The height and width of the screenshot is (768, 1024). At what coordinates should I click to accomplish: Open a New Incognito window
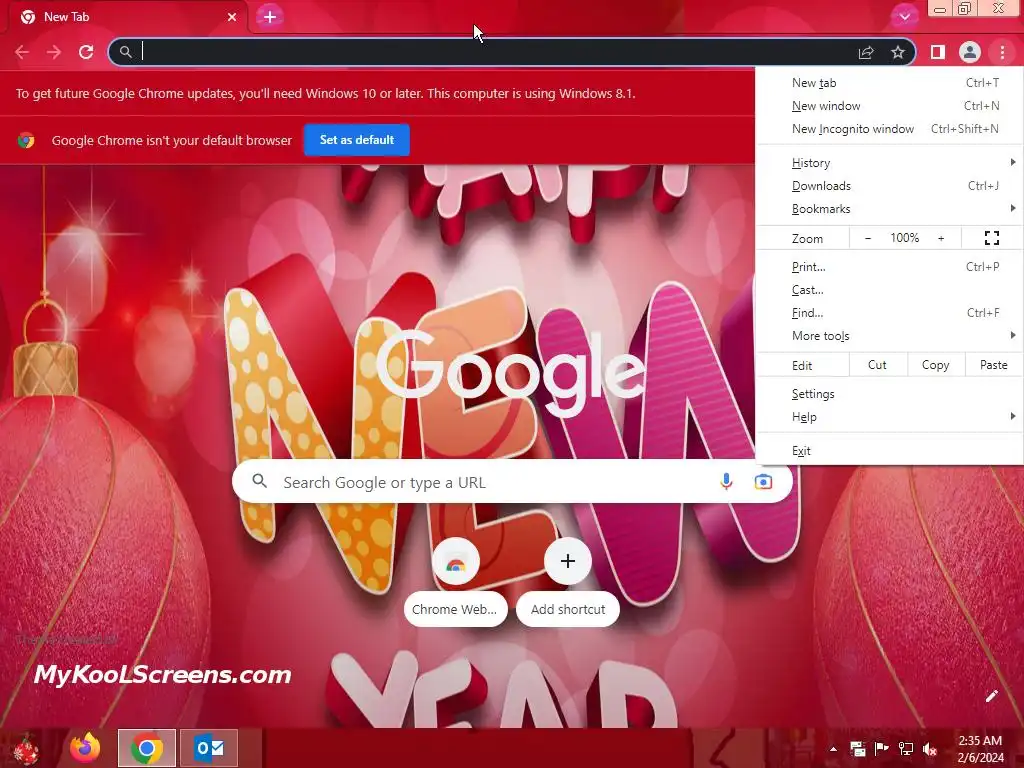point(889,129)
